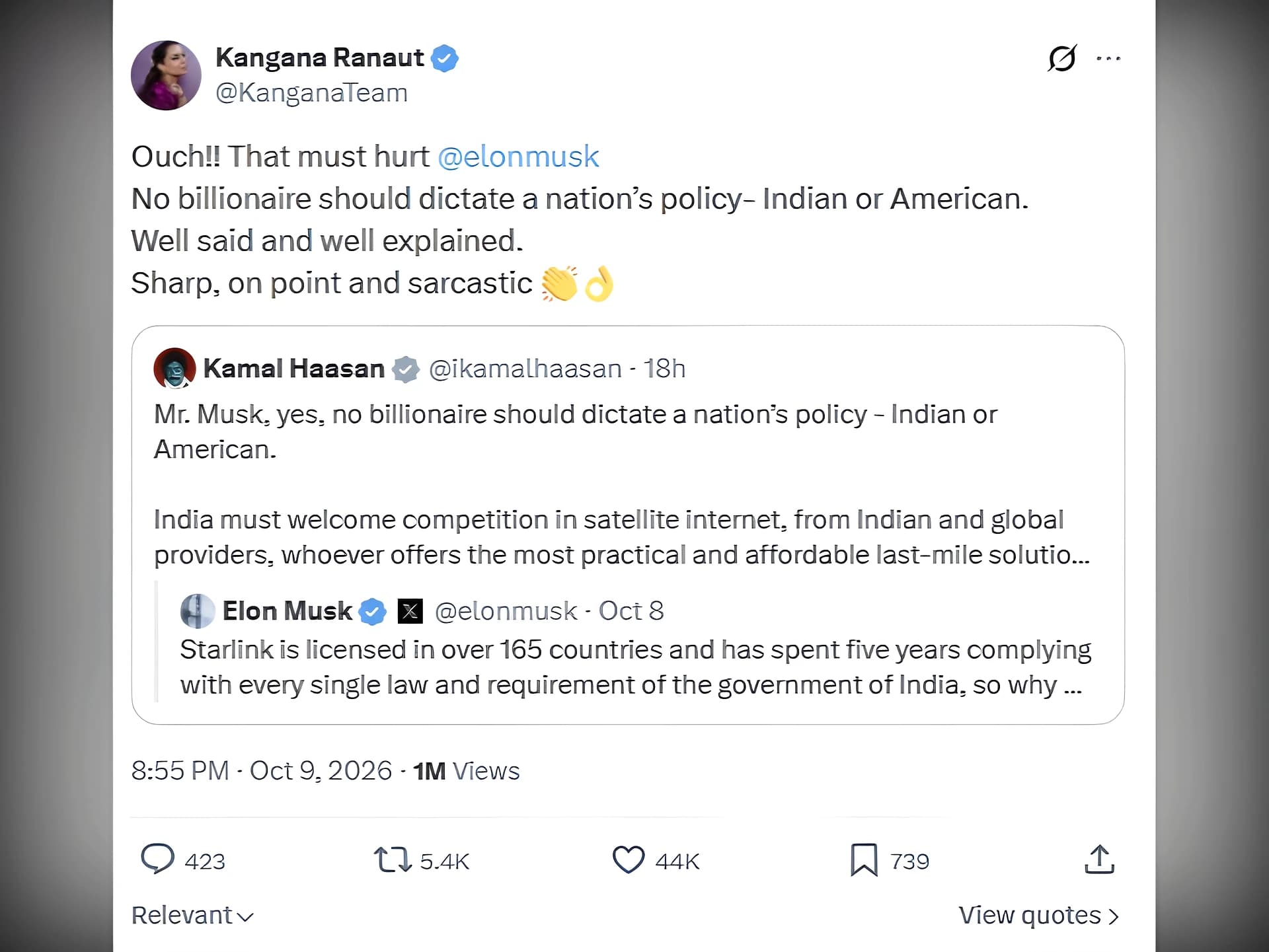The image size is (1269, 952).
Task: Expand the Relevant sort dropdown
Action: (192, 916)
